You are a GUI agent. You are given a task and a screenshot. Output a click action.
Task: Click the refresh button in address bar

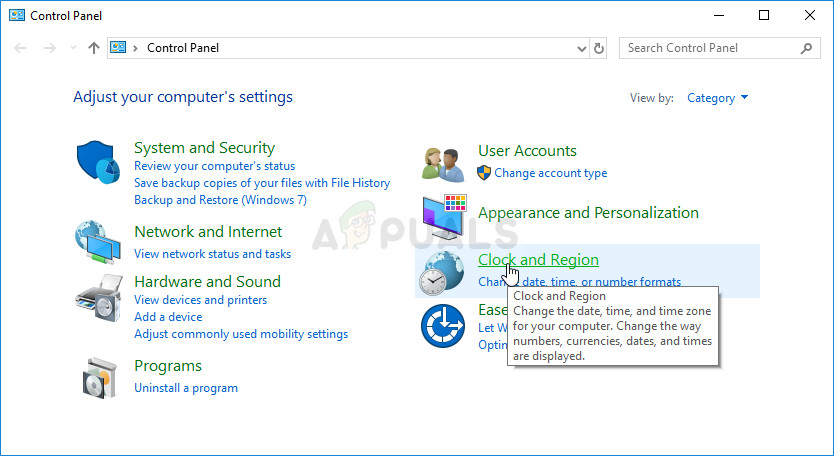pos(599,48)
